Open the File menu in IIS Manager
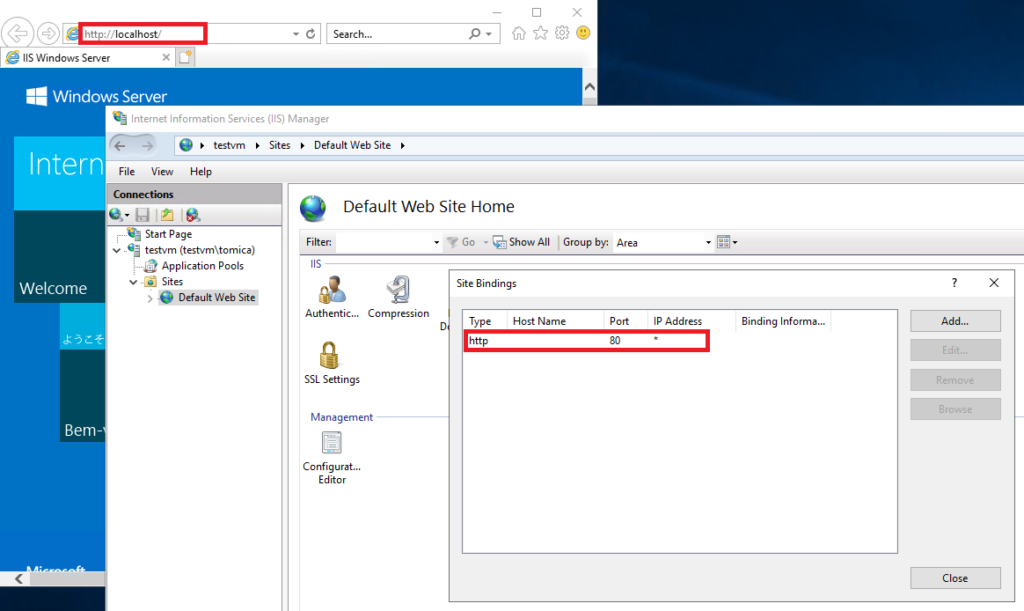Screen dimensions: 1024x611 click(x=125, y=171)
